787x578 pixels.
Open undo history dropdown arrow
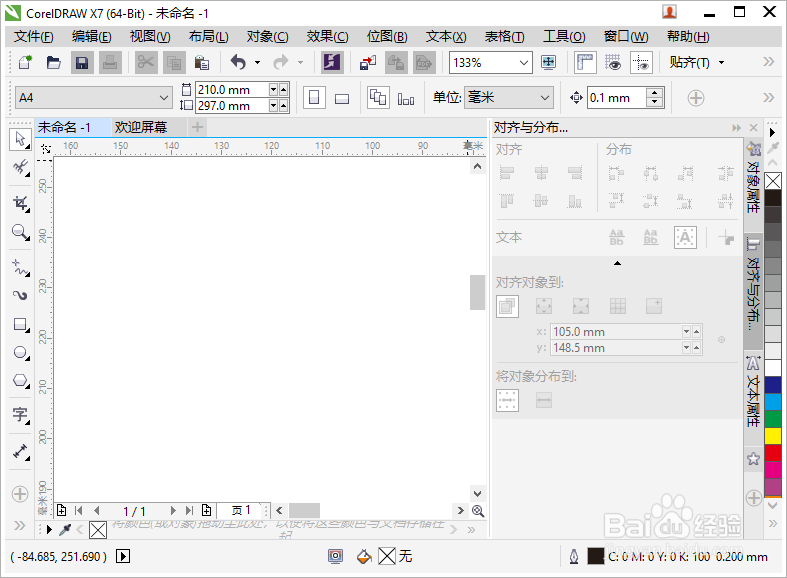257,63
